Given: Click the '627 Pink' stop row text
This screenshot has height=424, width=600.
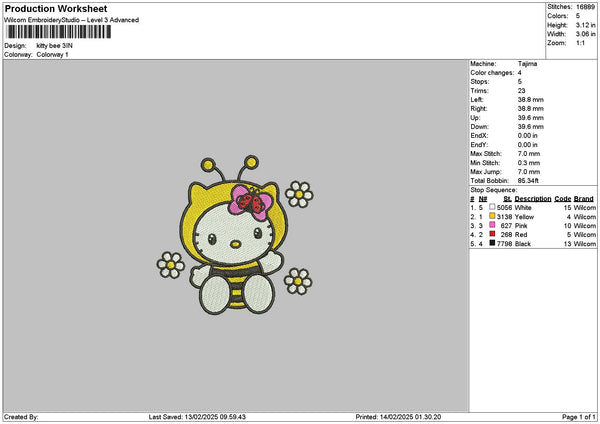Looking at the screenshot, I should pyautogui.click(x=514, y=226).
